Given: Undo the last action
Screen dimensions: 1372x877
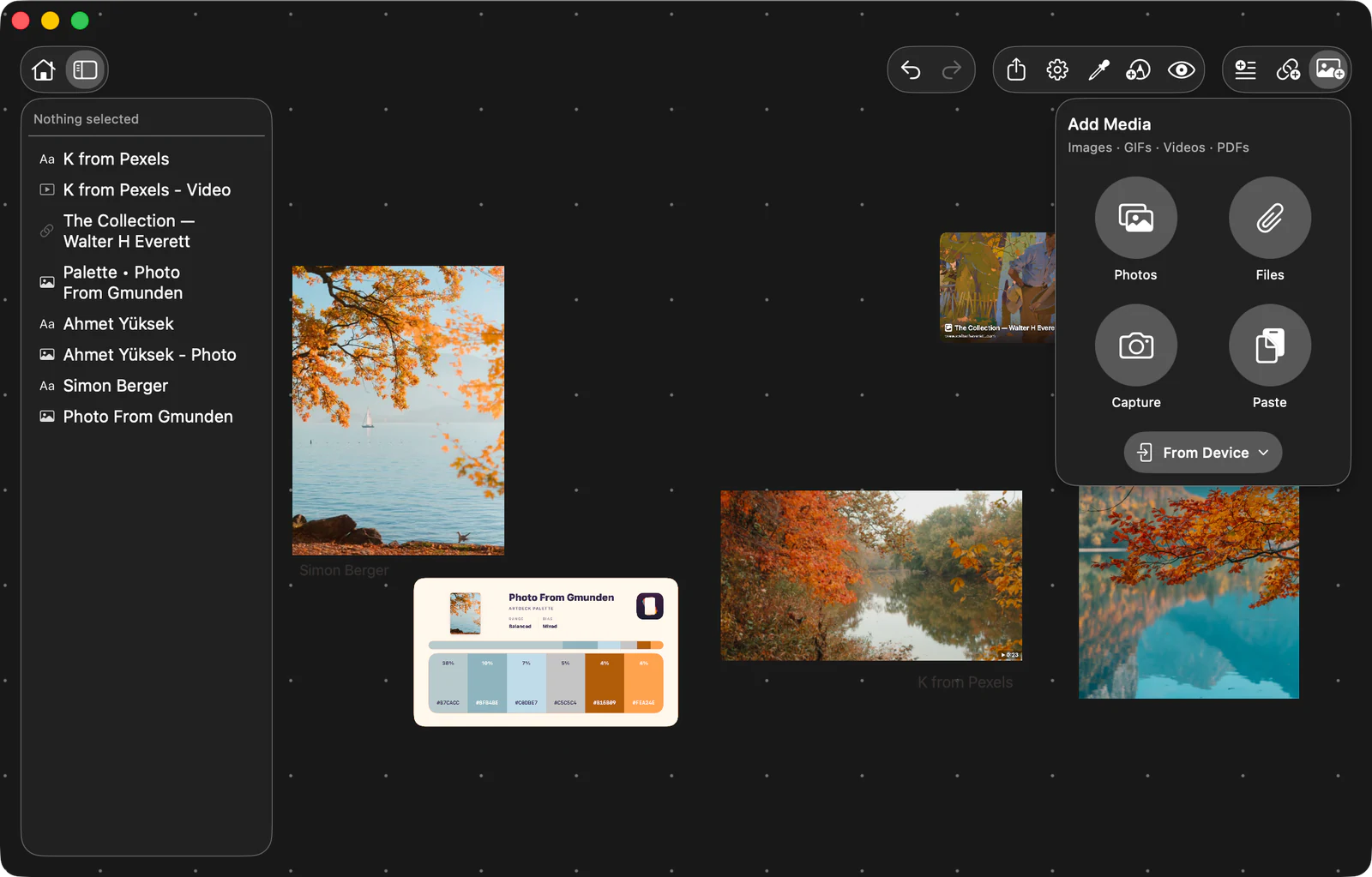Looking at the screenshot, I should (x=911, y=69).
